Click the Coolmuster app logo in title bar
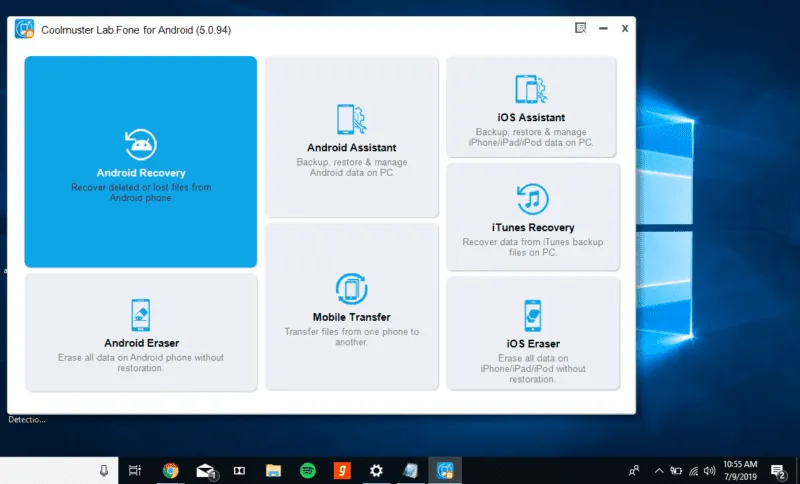Screen dimensions: 800x484 point(24,29)
